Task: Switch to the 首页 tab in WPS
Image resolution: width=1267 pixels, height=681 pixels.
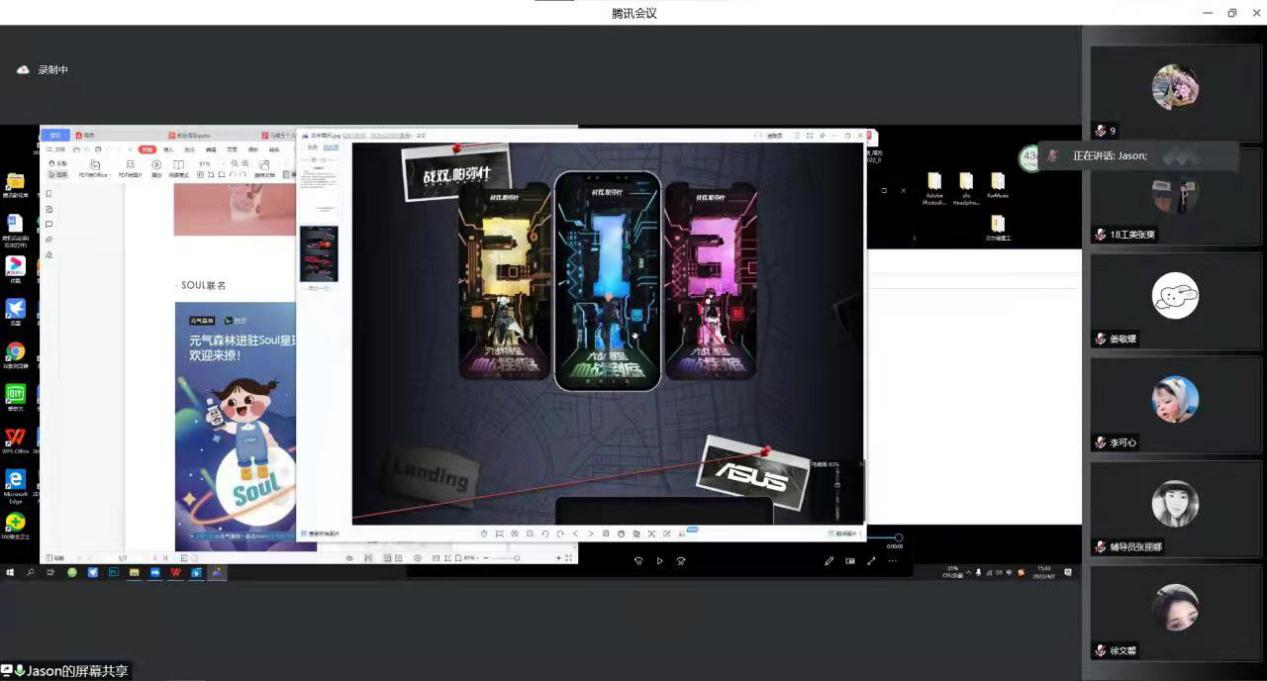Action: (55, 134)
